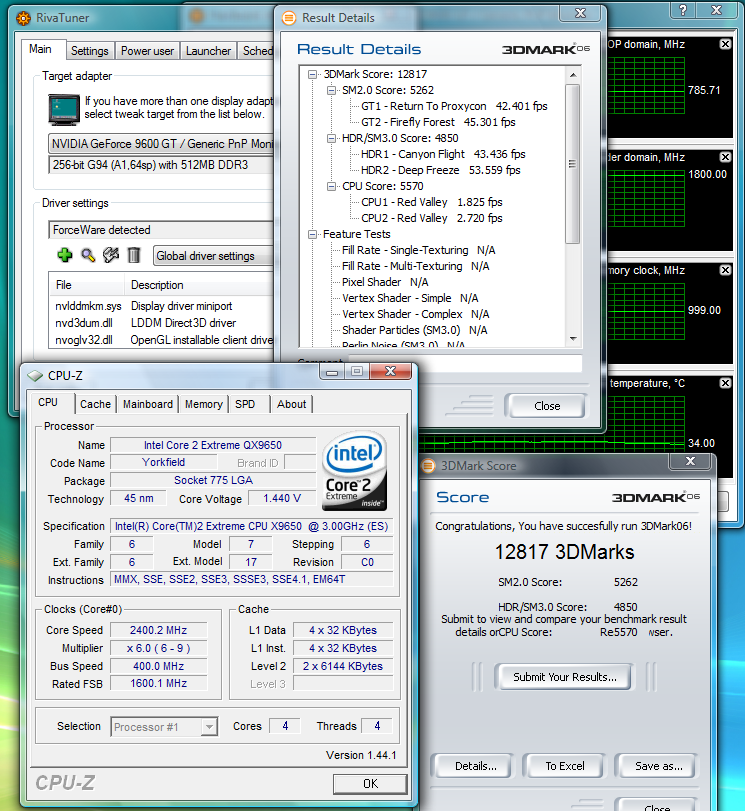Select Vertex Shader - Complex row
This screenshot has height=811, width=745.
(x=415, y=315)
